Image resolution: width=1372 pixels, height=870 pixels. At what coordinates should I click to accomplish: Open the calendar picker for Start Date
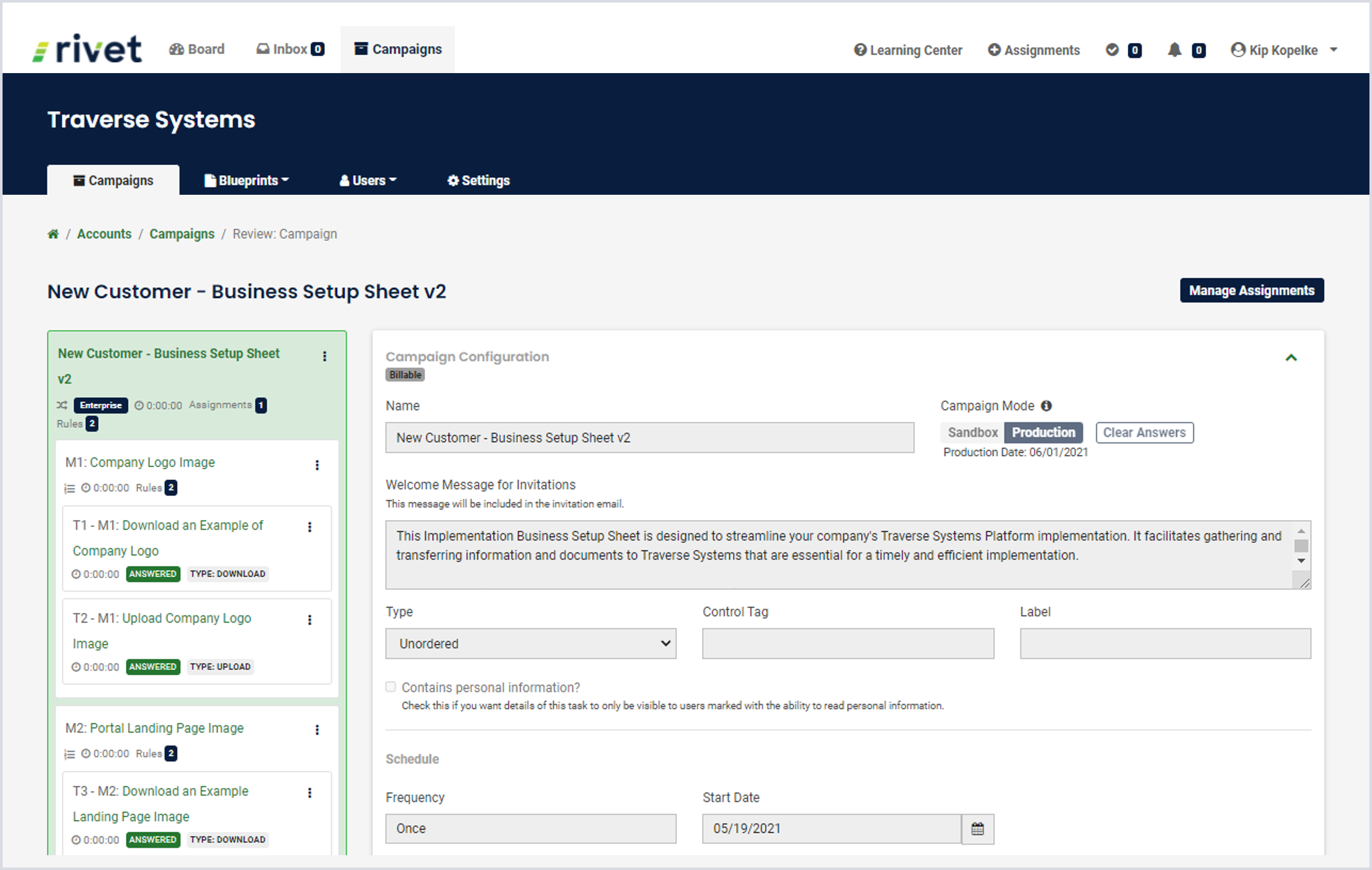[x=978, y=829]
